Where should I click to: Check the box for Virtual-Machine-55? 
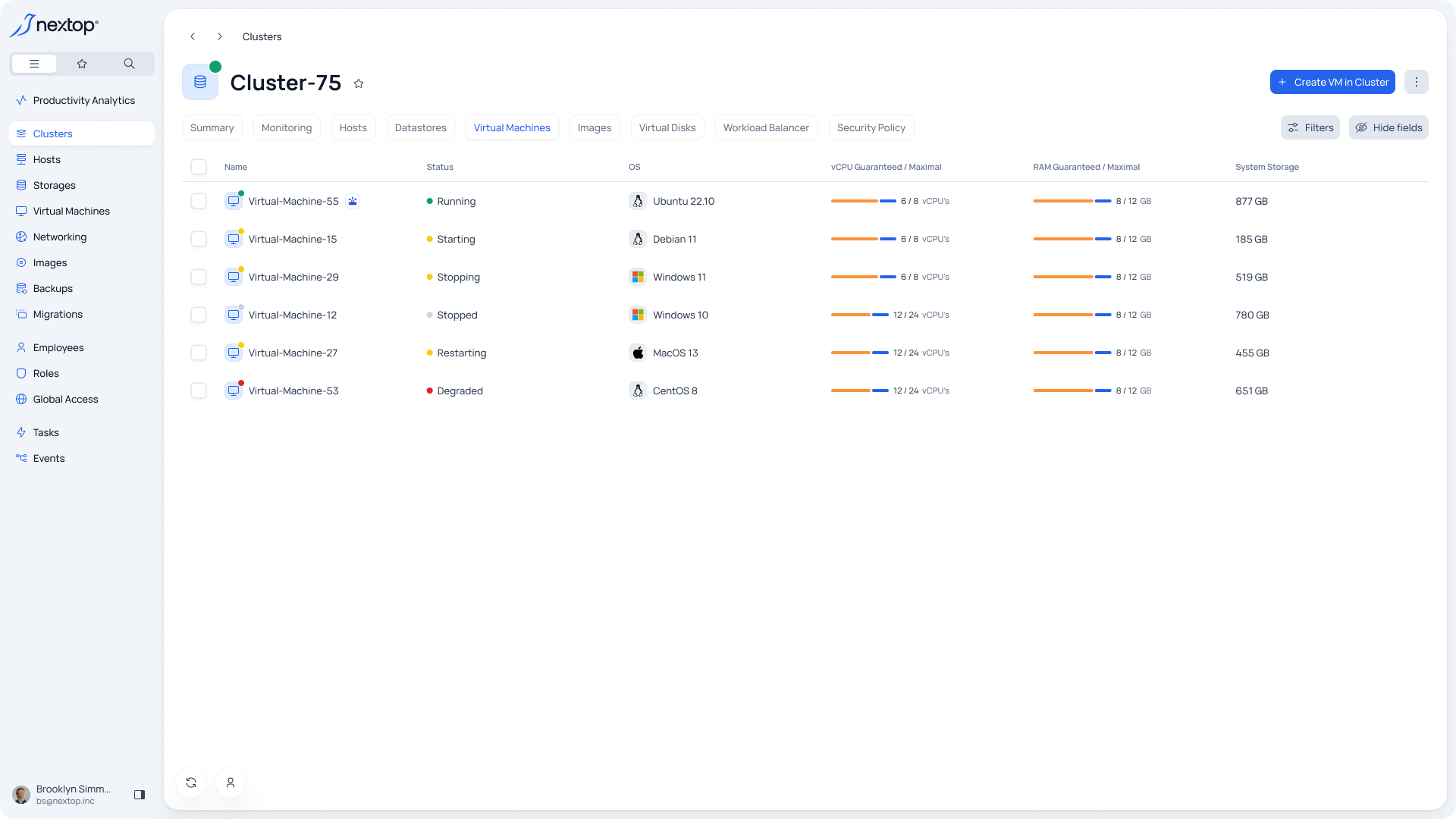(x=199, y=201)
